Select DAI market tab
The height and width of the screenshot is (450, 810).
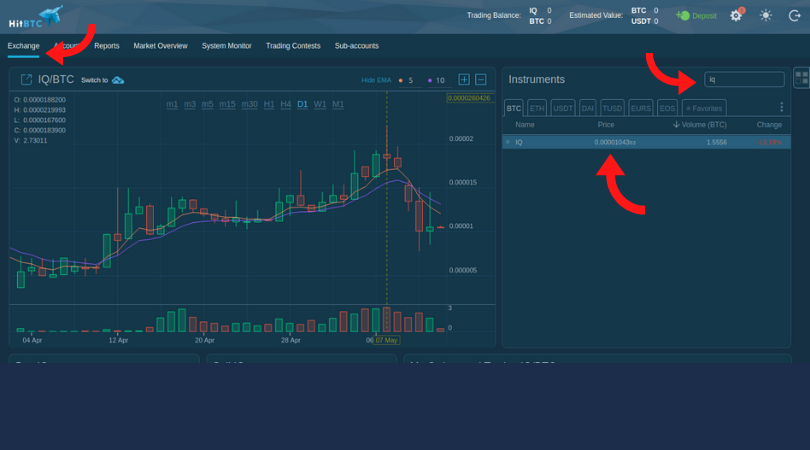(587, 108)
